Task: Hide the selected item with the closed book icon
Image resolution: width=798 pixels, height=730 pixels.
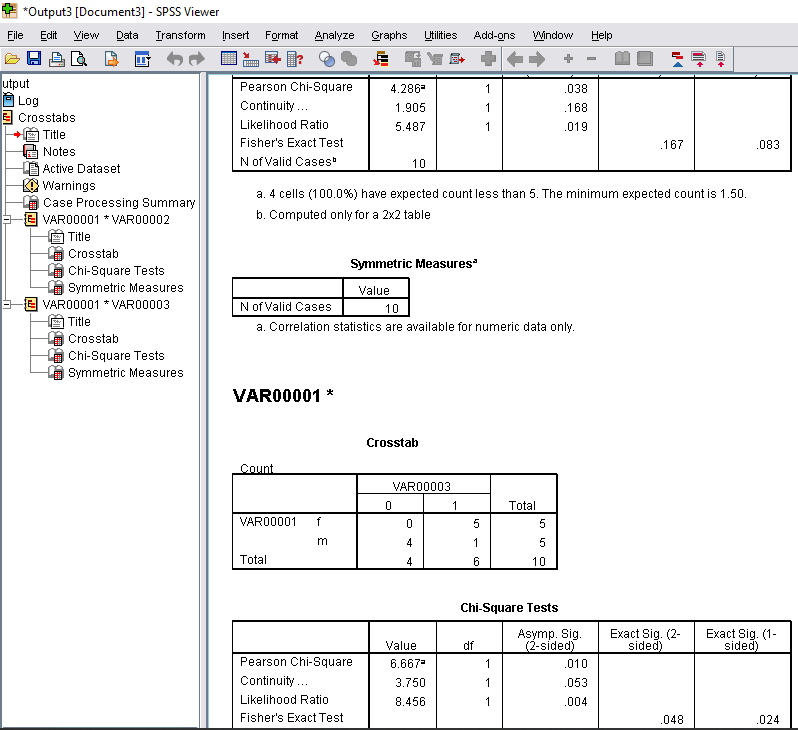Action: tap(645, 60)
